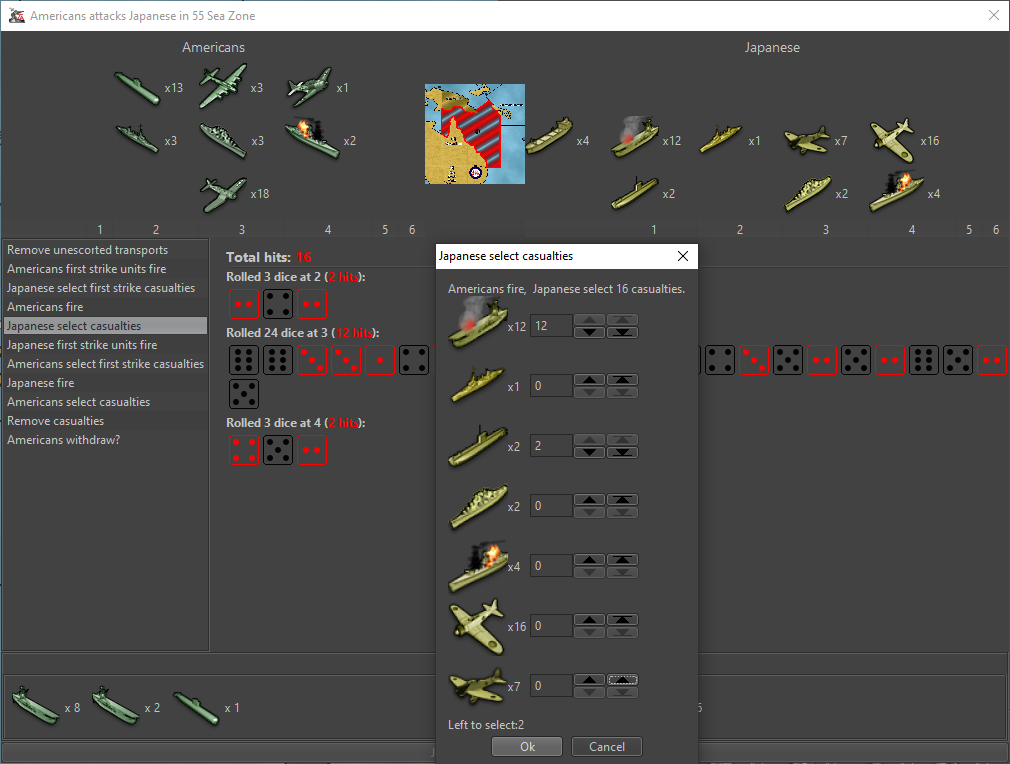Viewport: 1010px width, 764px height.
Task: Click the American x13 submarine icon
Action: [137, 88]
